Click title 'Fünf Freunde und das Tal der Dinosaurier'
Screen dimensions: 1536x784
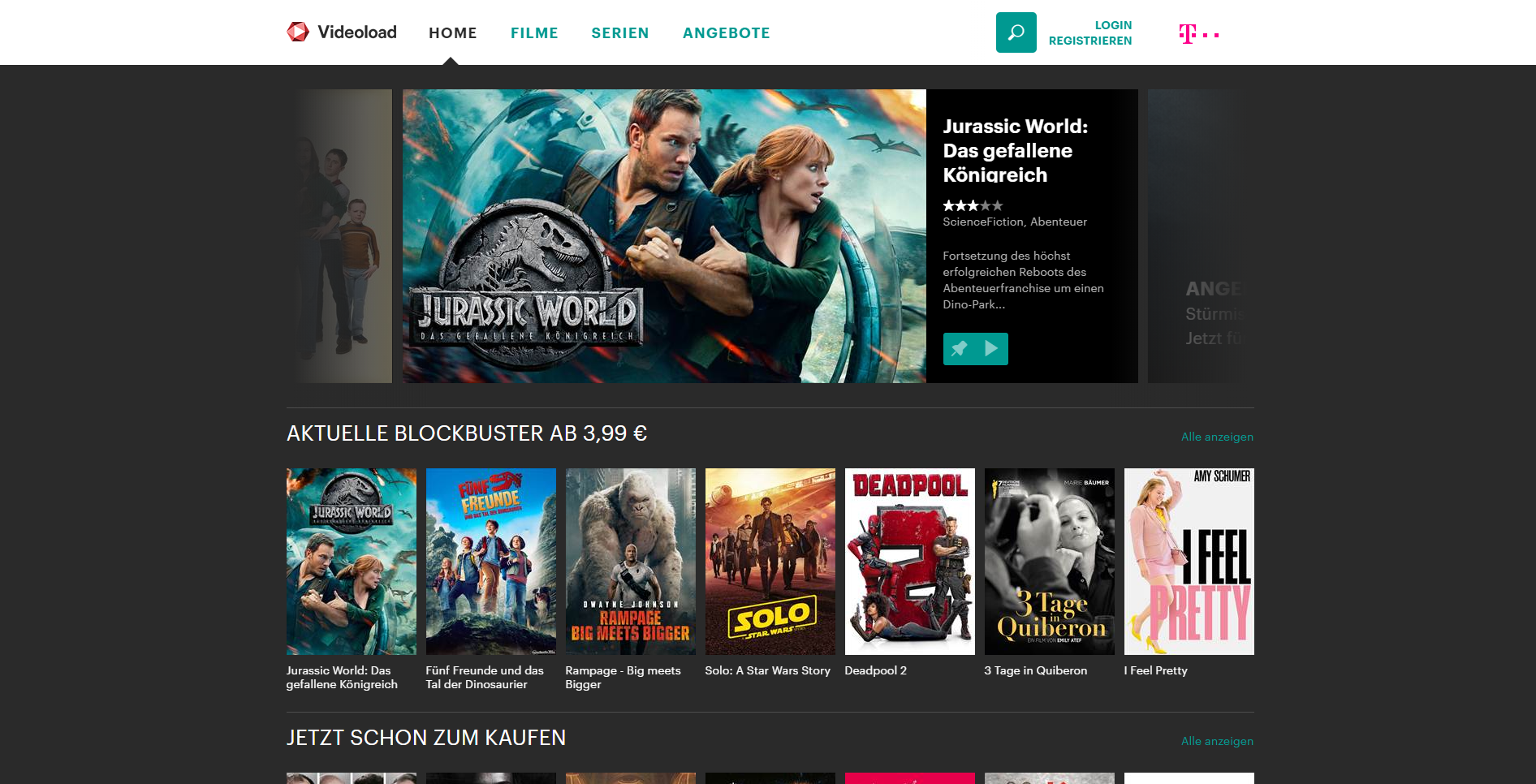(x=485, y=678)
